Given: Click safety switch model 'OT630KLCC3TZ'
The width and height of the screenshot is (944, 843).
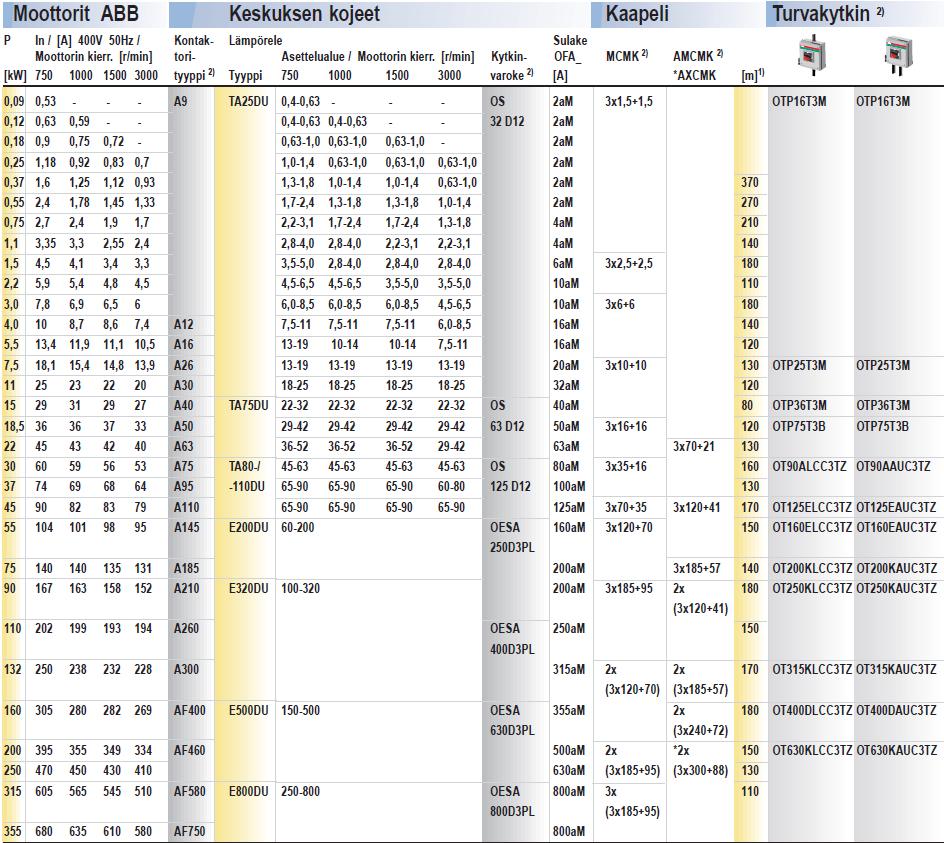Looking at the screenshot, I should point(812,751).
